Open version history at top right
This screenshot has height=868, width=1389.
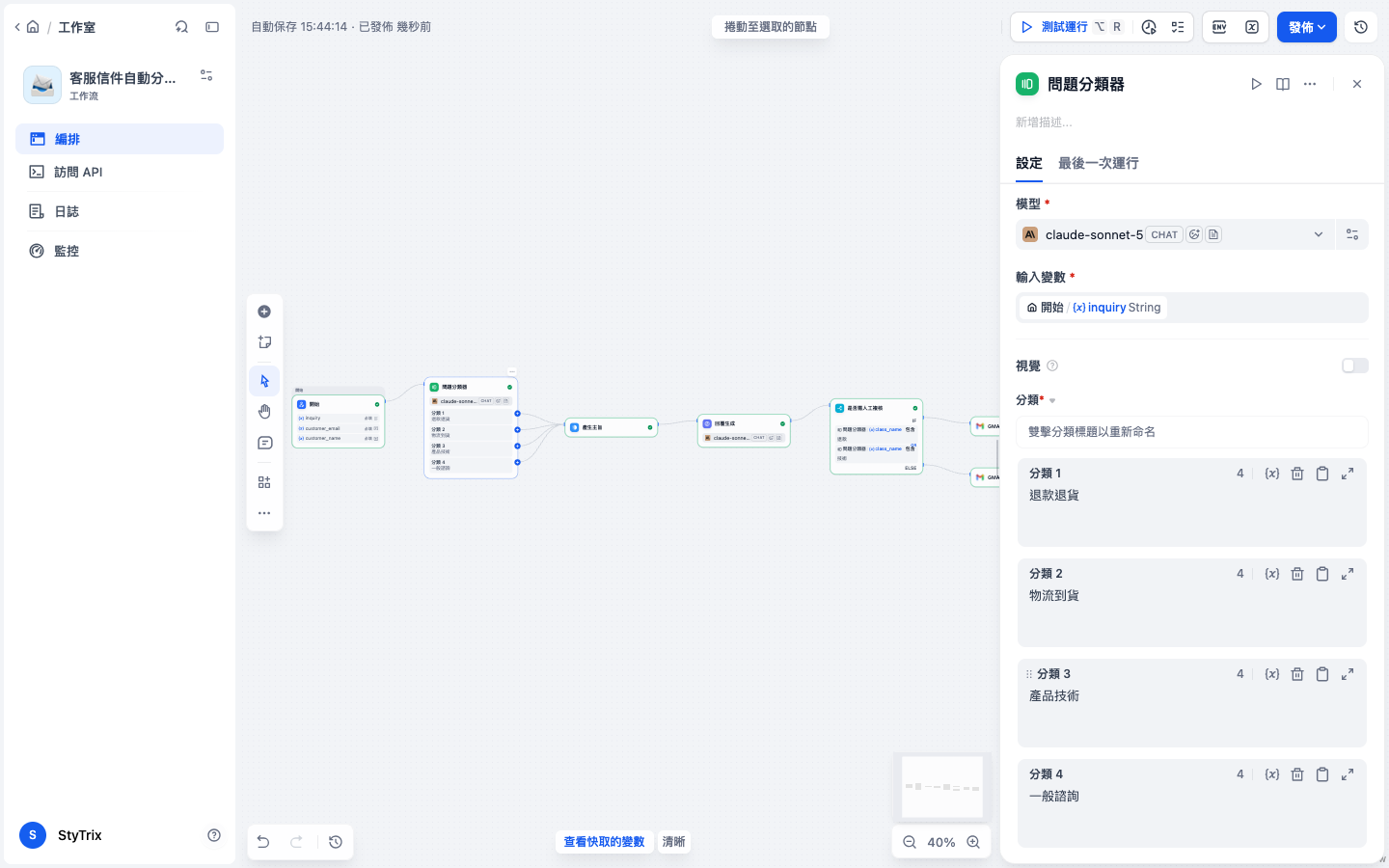(x=1361, y=27)
